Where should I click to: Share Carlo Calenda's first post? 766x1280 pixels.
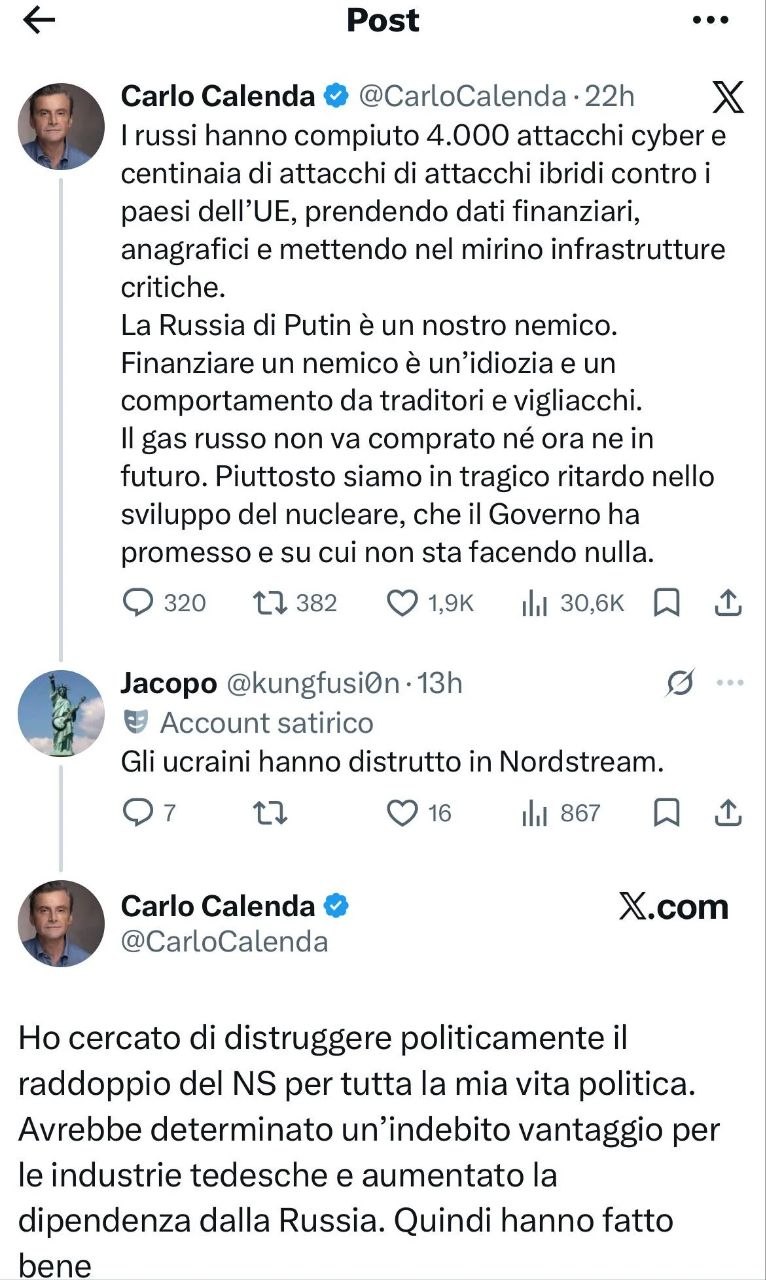pyautogui.click(x=729, y=603)
